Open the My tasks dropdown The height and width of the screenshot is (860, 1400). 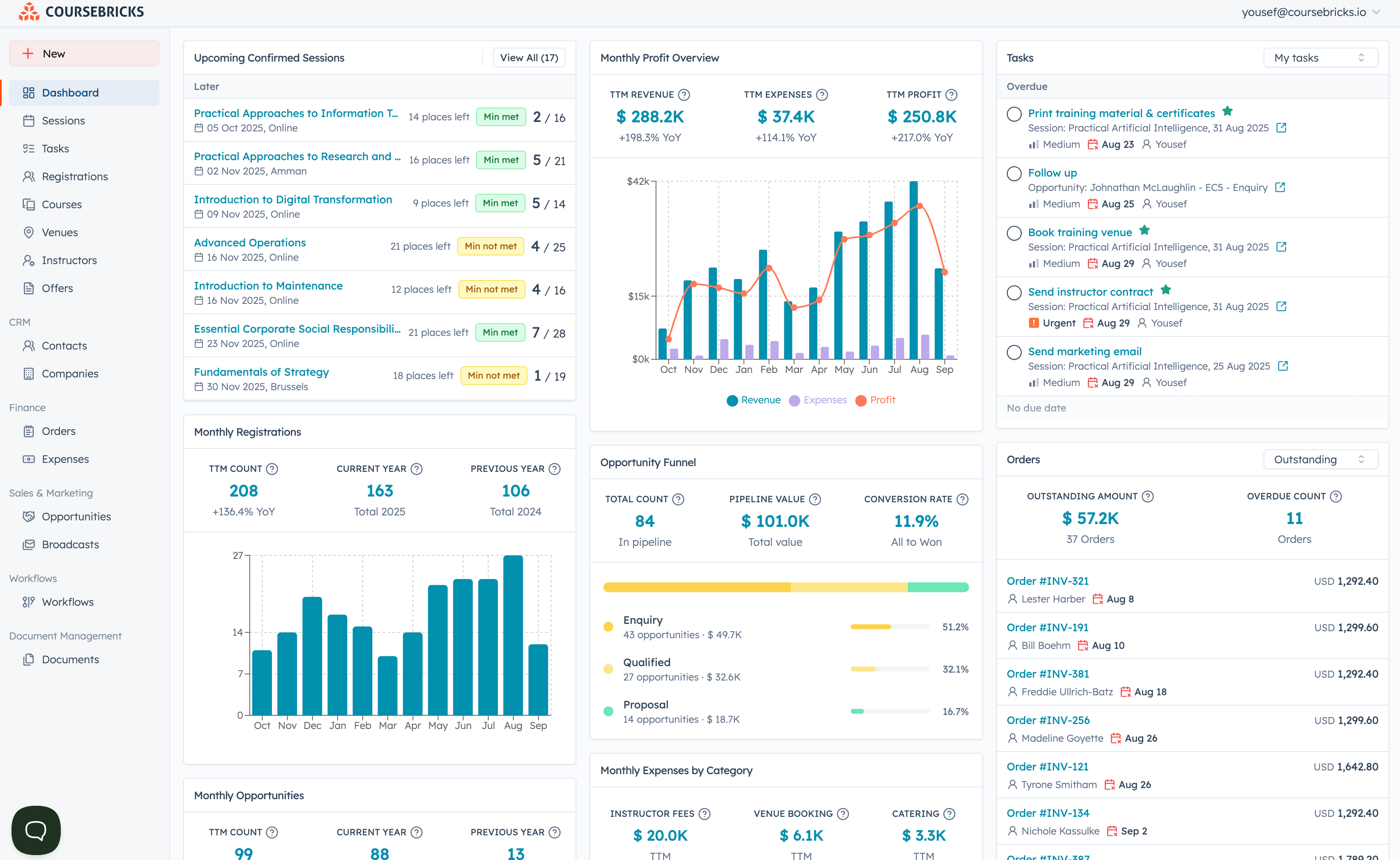pos(1320,57)
